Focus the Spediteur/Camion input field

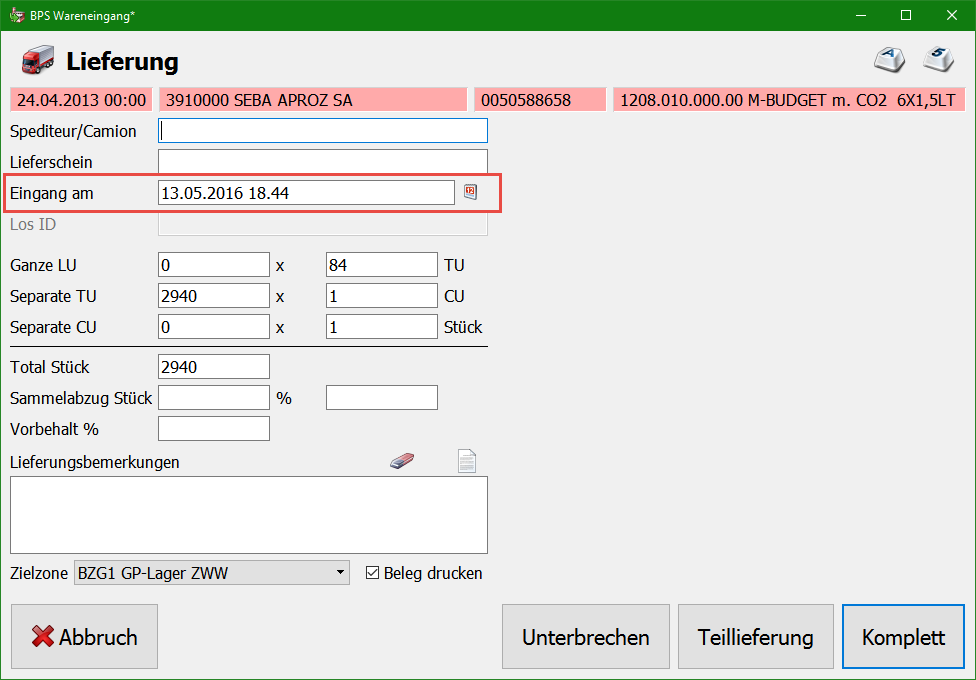click(x=322, y=131)
